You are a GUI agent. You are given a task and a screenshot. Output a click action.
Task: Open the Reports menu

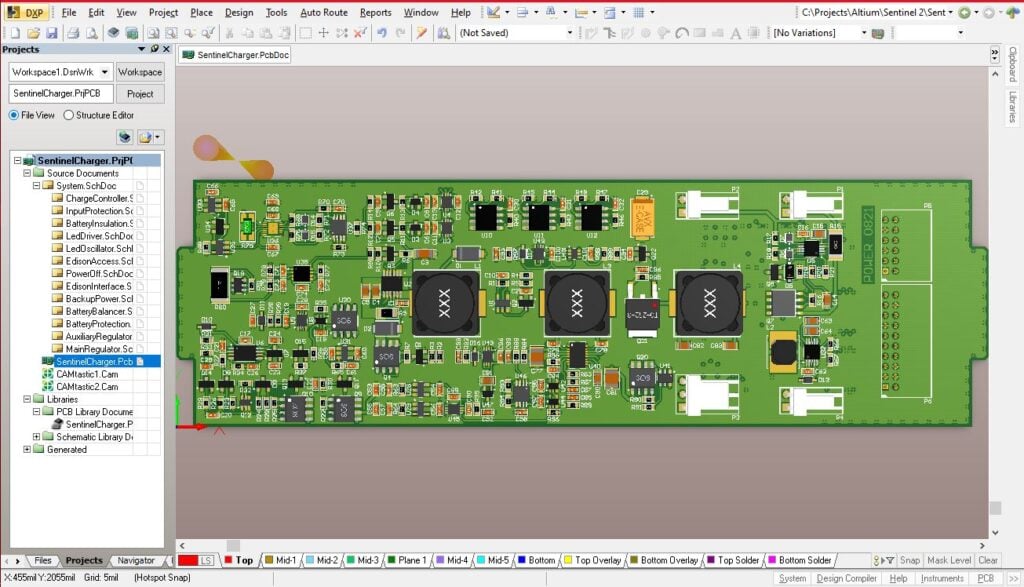[x=376, y=12]
